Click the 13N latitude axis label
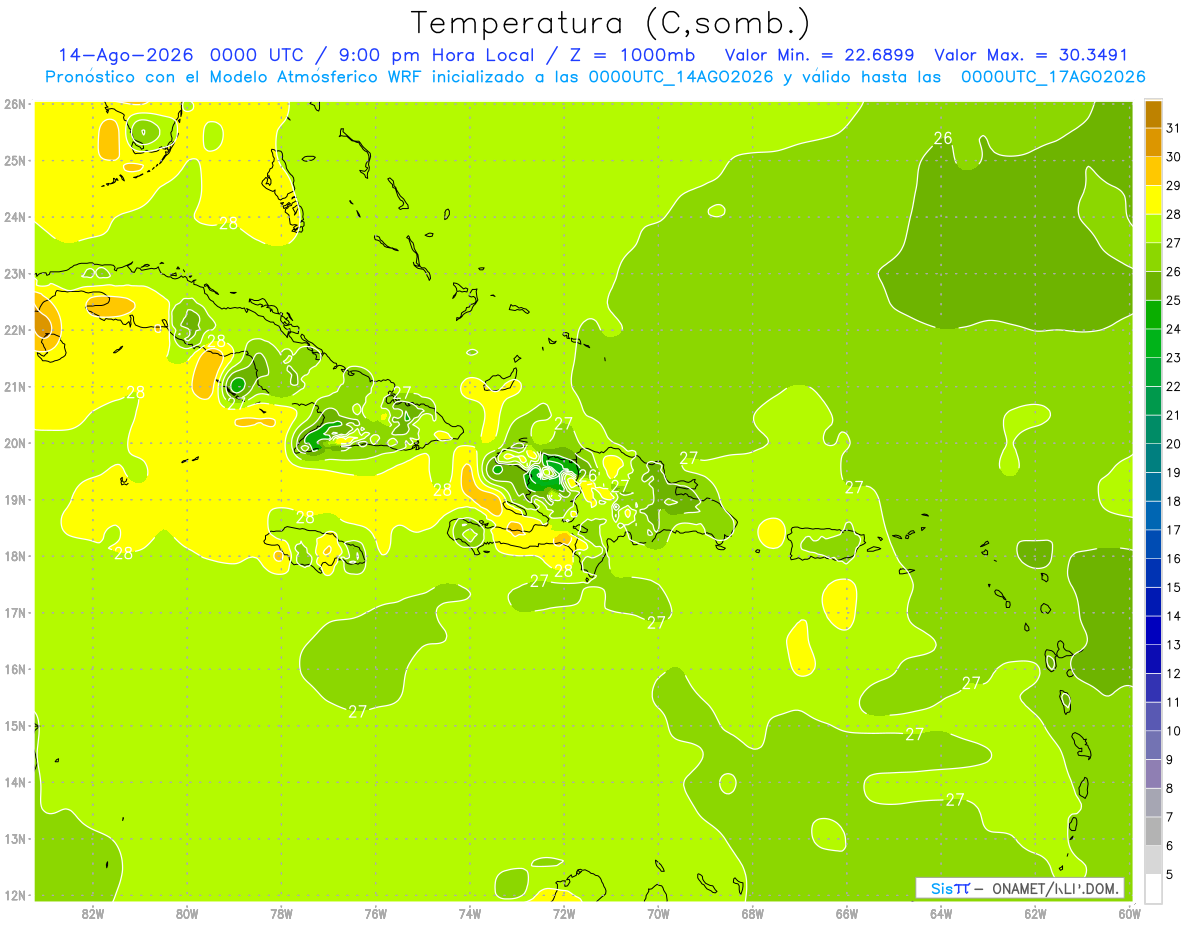This screenshot has height=927, width=1200. (x=15, y=838)
